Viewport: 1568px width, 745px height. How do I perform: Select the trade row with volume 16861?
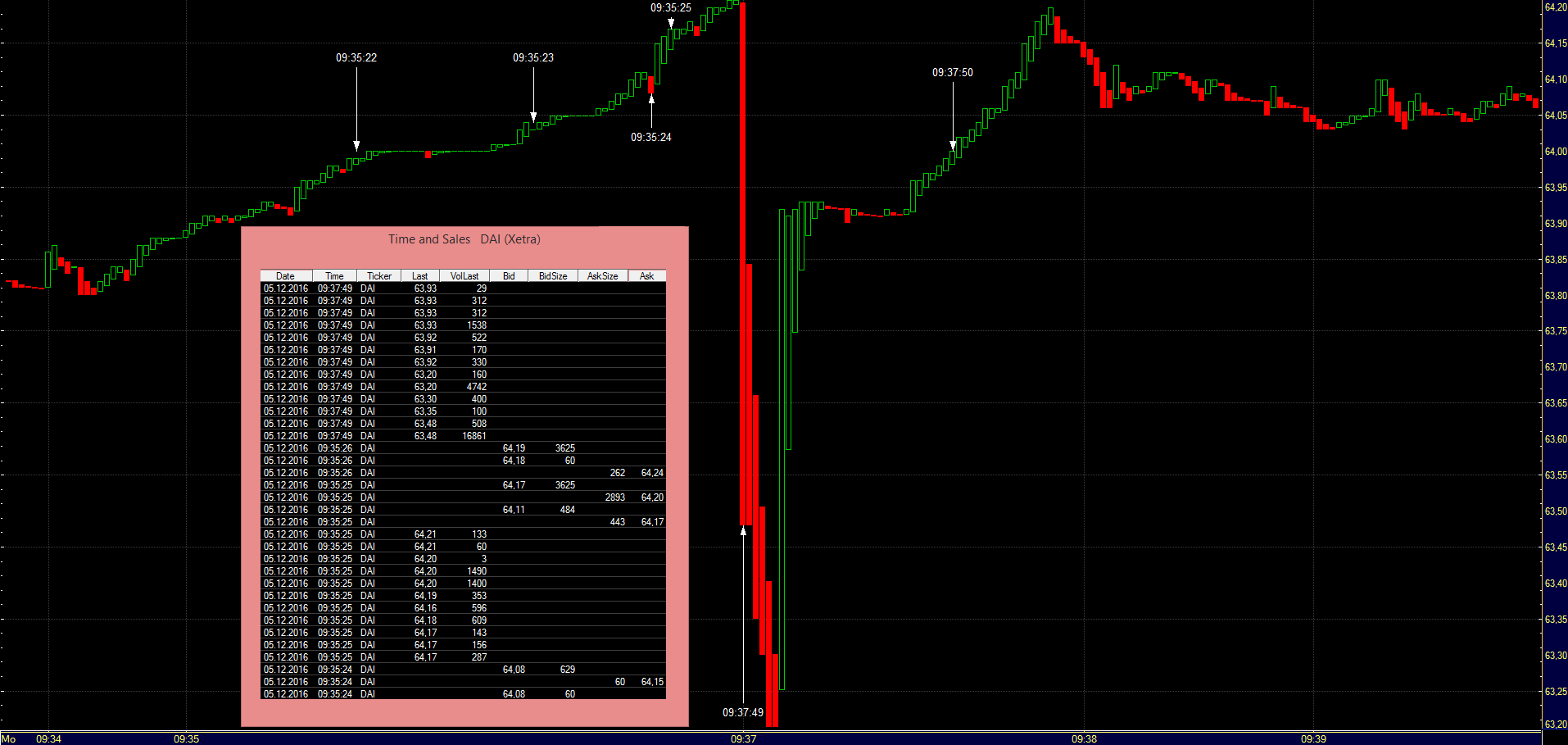pos(463,436)
